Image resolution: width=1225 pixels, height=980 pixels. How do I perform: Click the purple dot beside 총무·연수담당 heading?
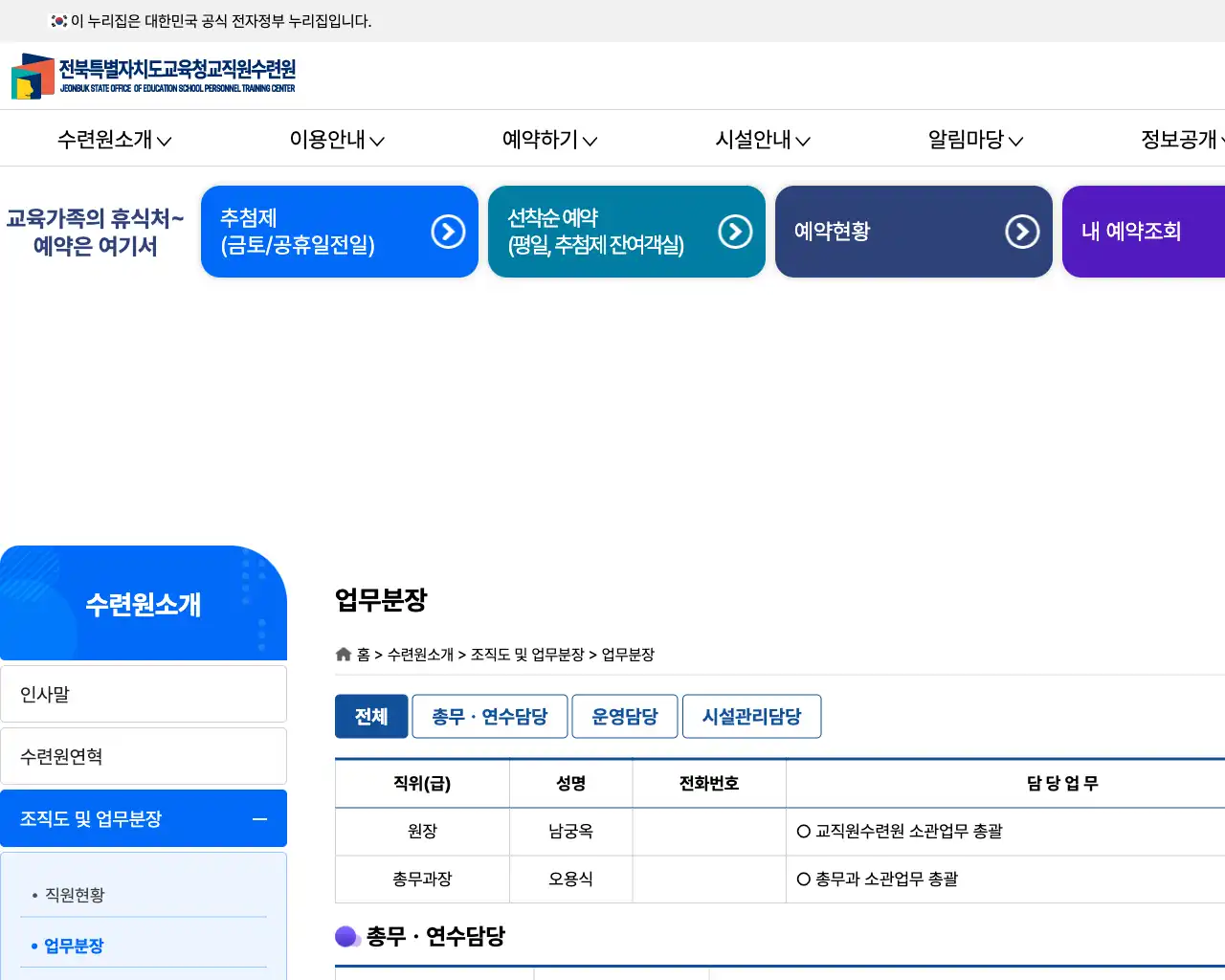(x=347, y=936)
